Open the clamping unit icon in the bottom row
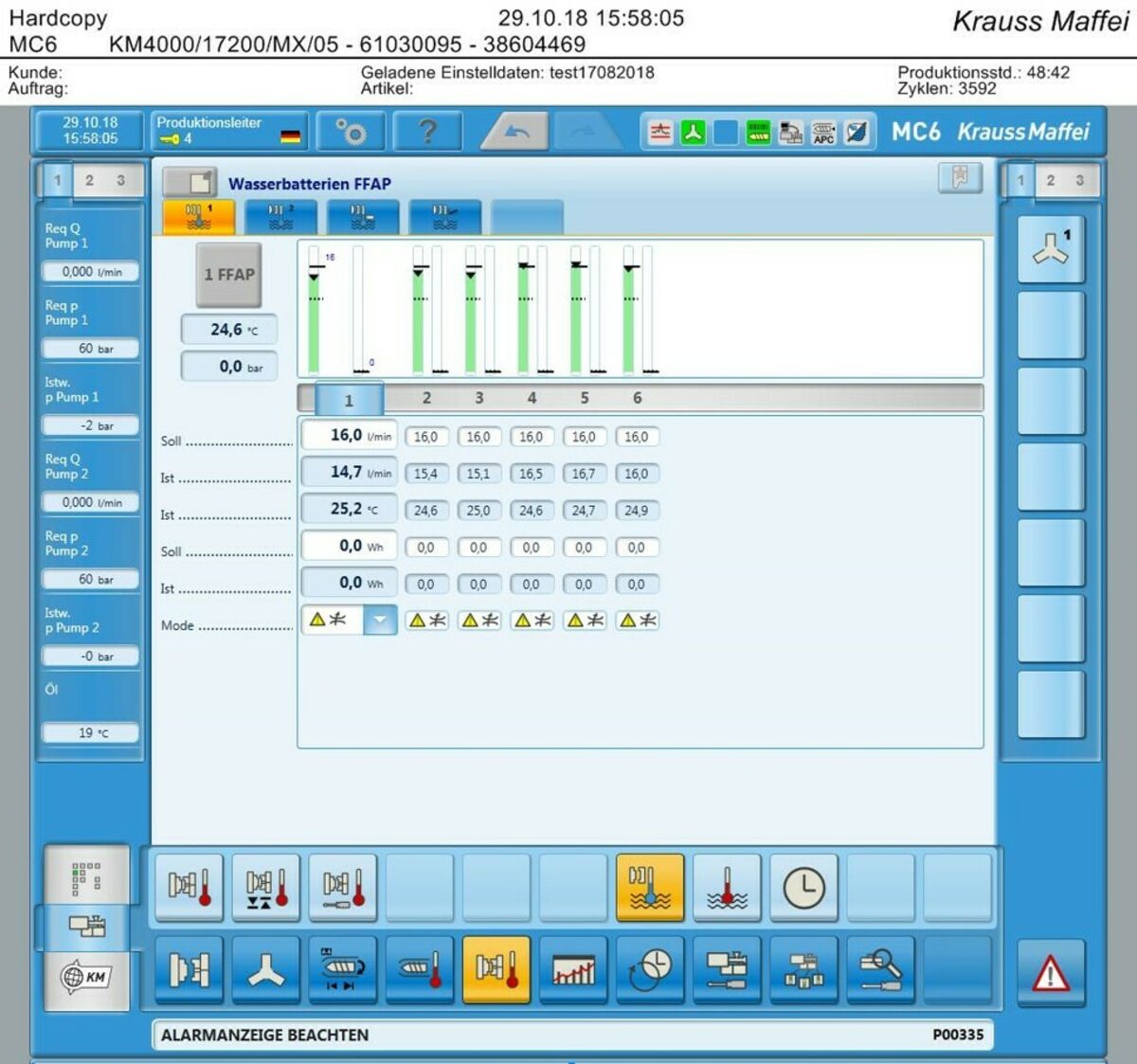This screenshot has width=1137, height=1064. point(189,969)
